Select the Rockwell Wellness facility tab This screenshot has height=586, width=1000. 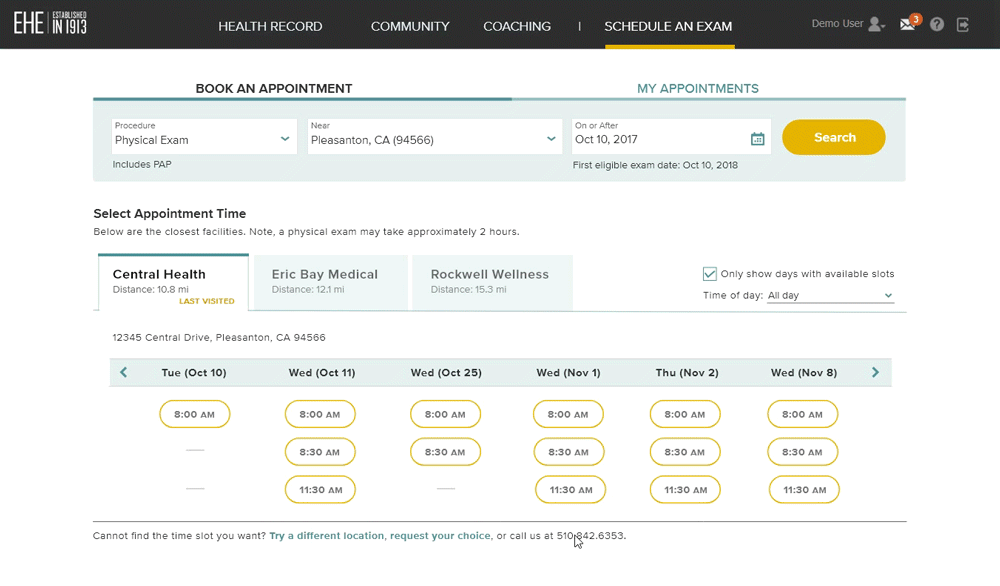492,283
